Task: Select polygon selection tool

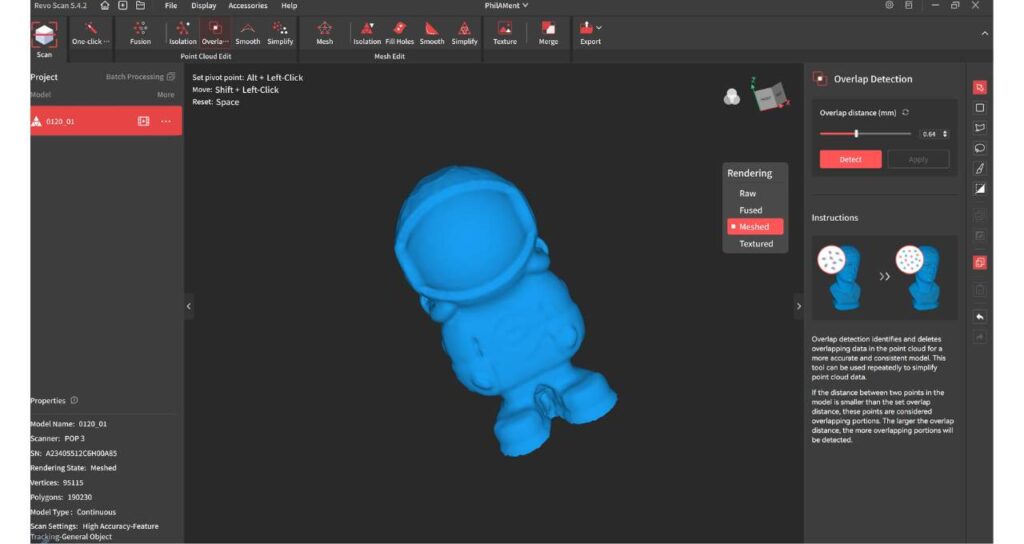Action: click(x=980, y=128)
